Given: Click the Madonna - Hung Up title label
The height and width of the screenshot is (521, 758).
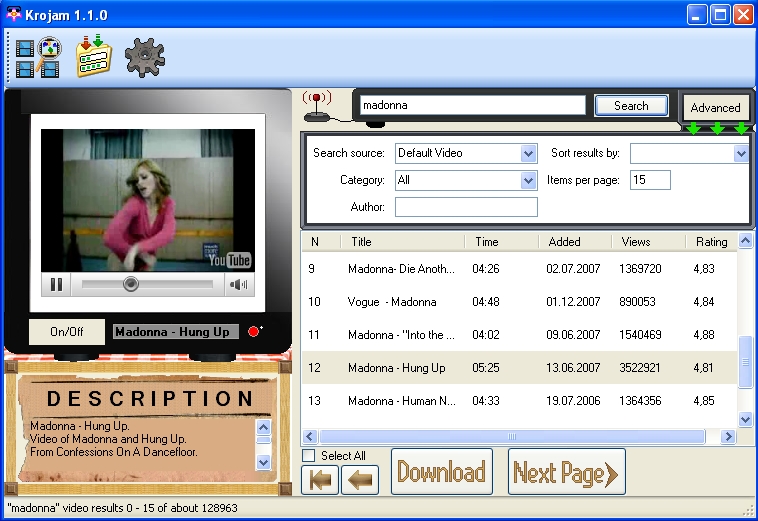Looking at the screenshot, I should (175, 332).
